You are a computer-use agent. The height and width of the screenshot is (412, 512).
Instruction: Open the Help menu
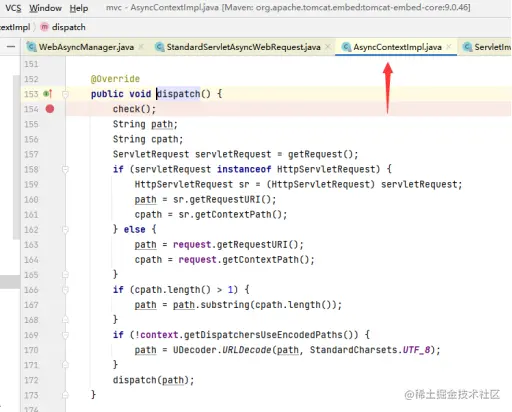(79, 8)
